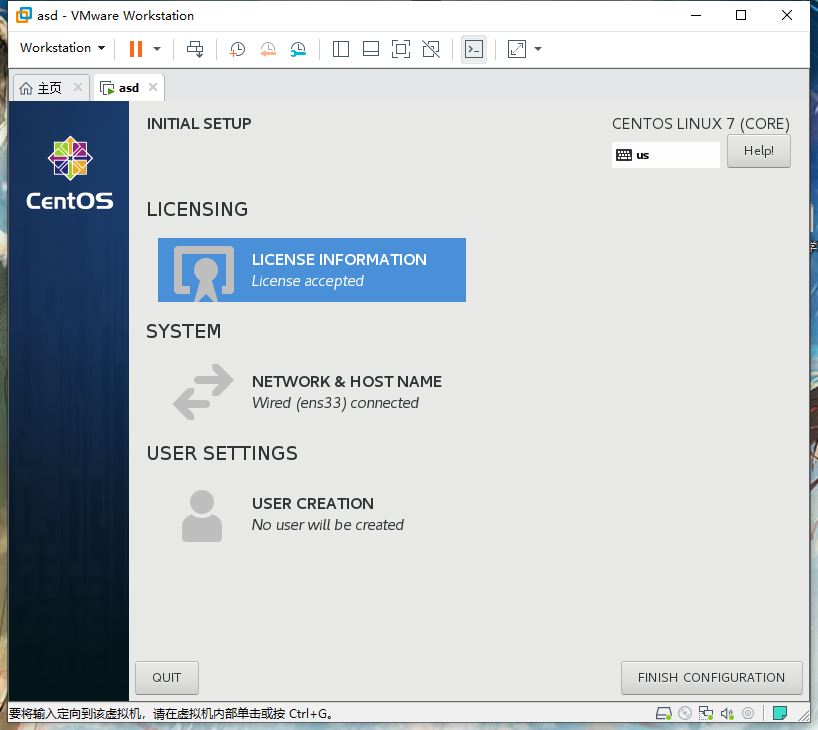Click the window resize grip corner
Image resolution: width=818 pixels, height=730 pixels.
[804, 716]
